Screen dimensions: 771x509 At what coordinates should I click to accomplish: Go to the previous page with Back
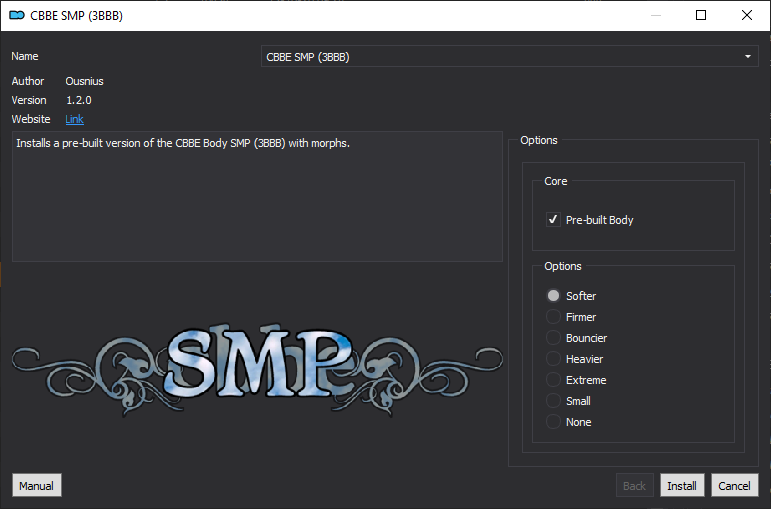(634, 485)
